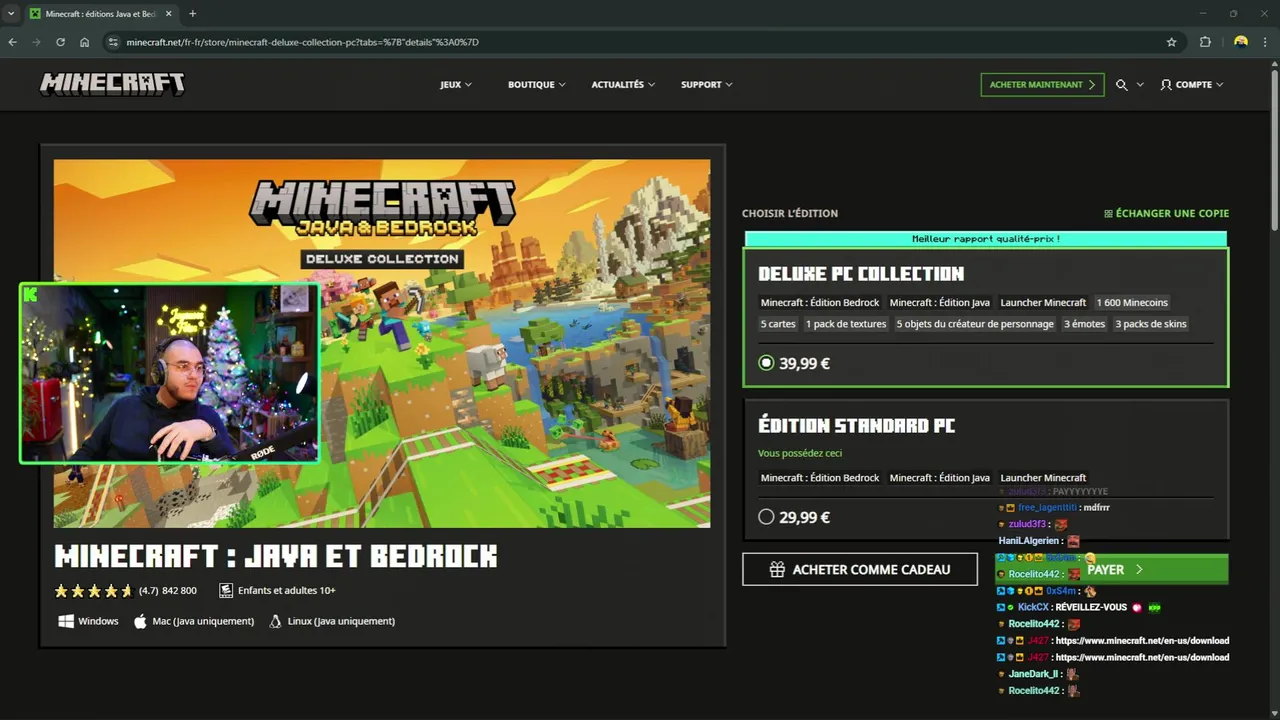This screenshot has height=720, width=1280.
Task: Expand the SUPPORT menu
Action: (706, 85)
